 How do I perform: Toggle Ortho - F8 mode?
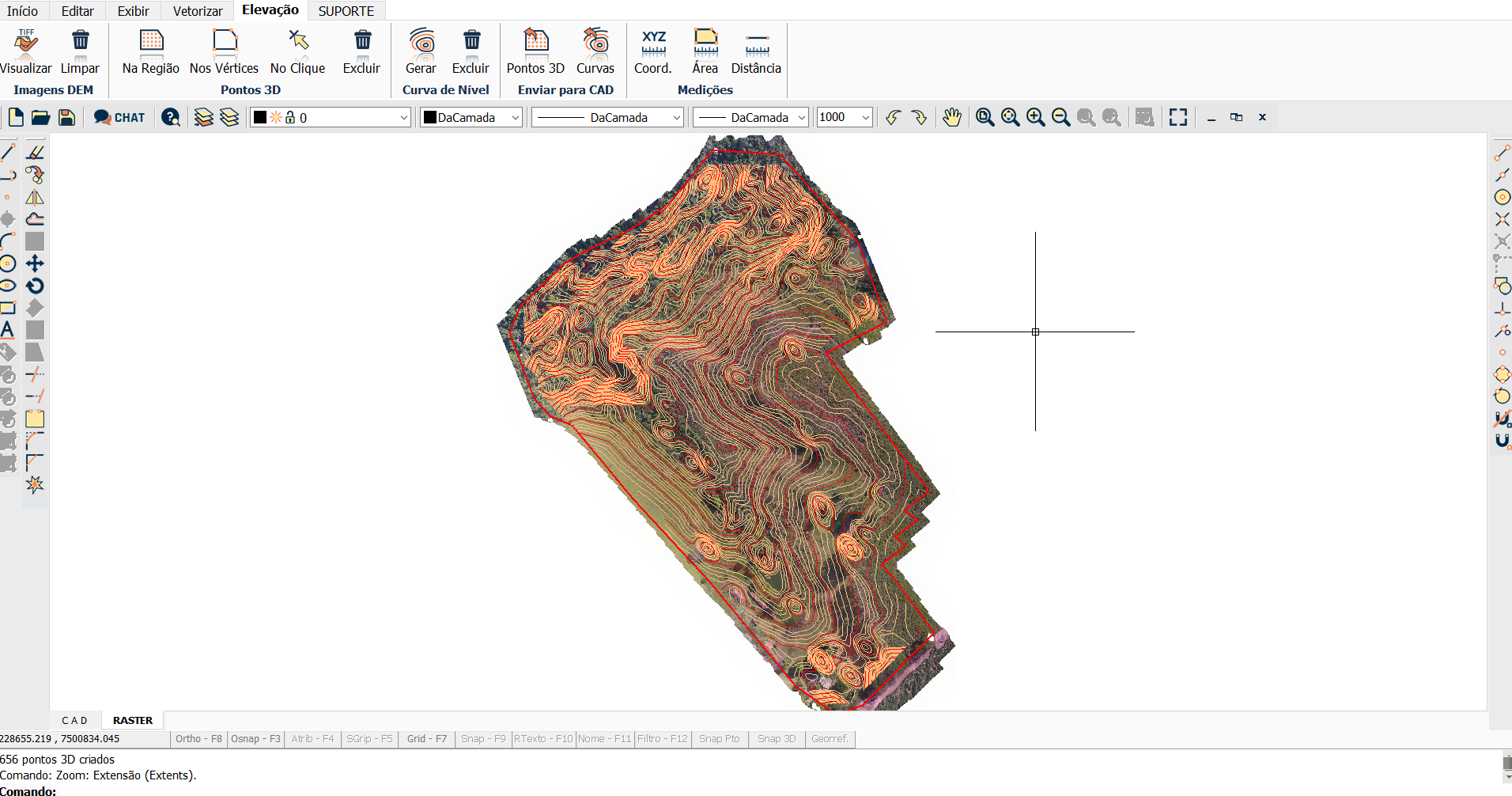198,739
